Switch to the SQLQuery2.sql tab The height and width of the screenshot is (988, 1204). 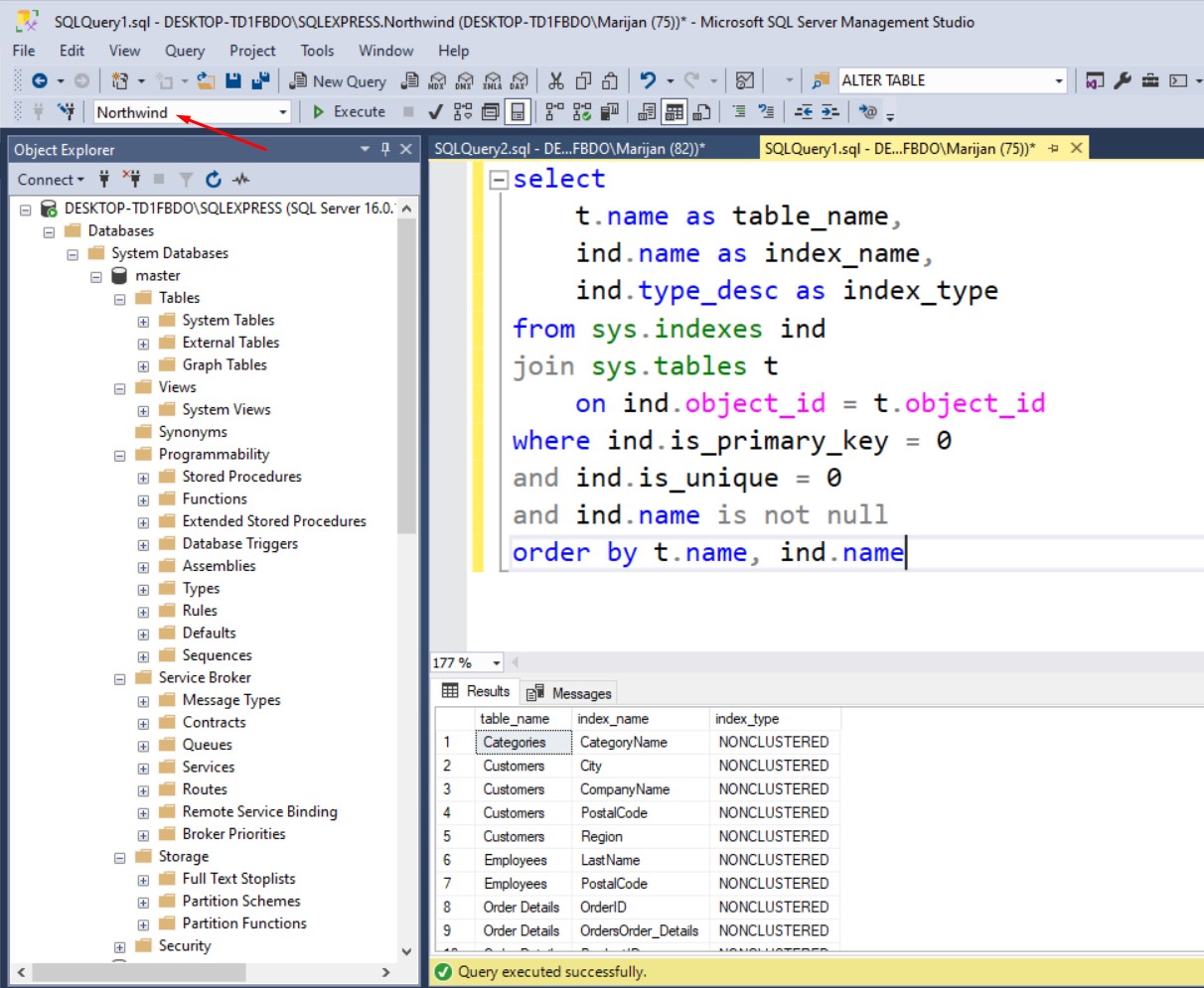coord(569,149)
